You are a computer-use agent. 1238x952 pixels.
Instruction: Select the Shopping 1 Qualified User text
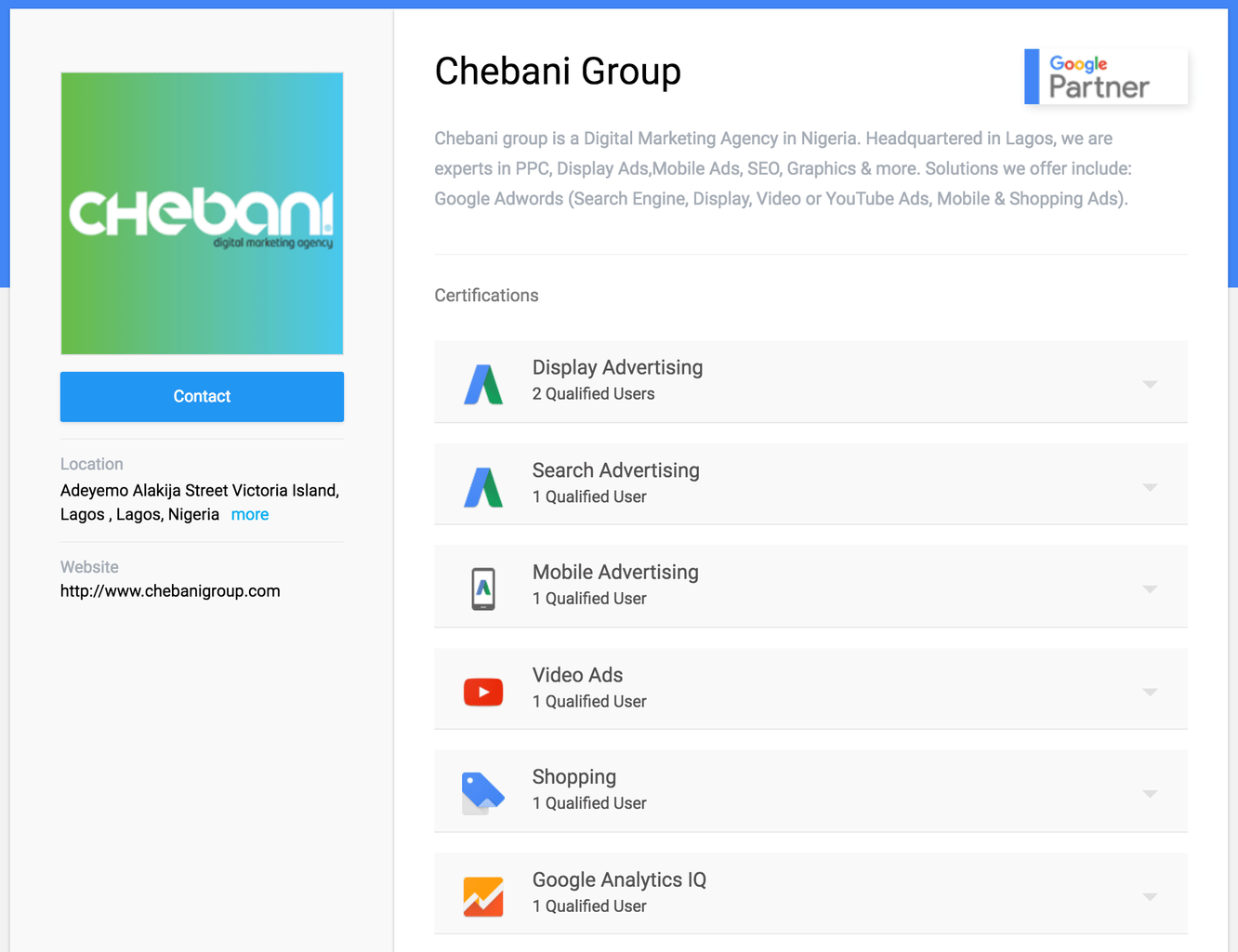(589, 803)
